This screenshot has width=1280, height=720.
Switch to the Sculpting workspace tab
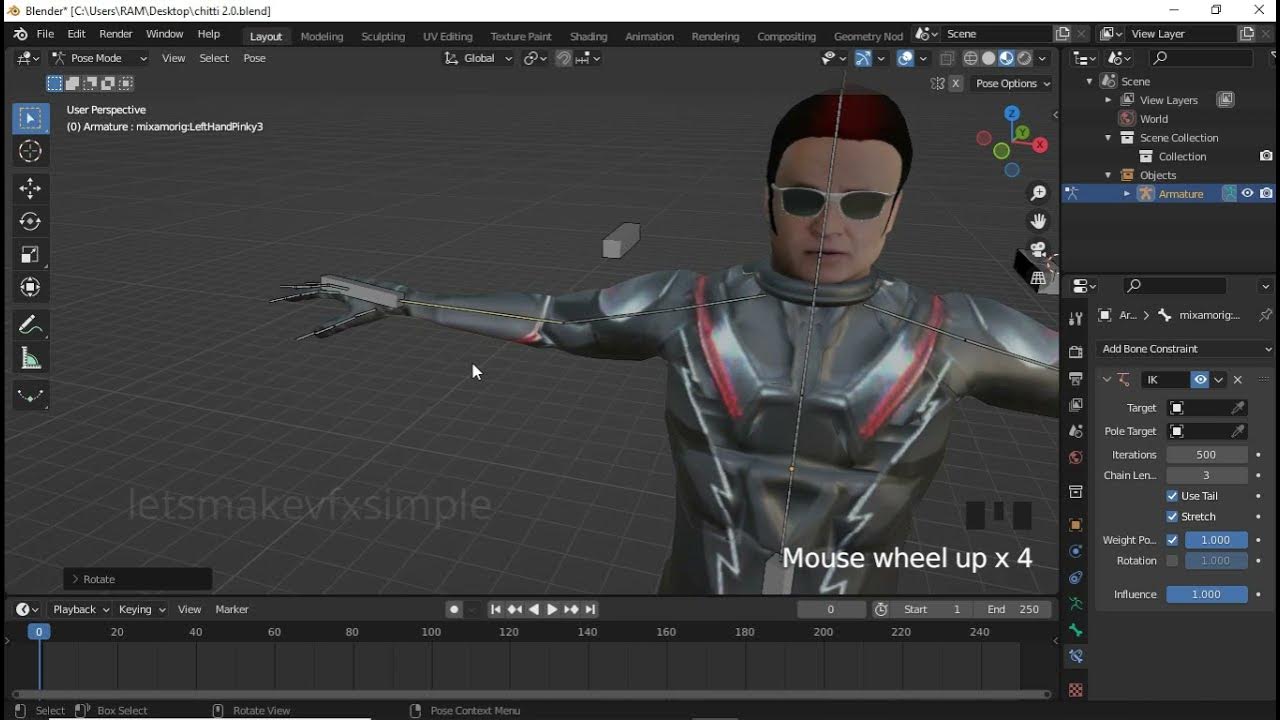(x=383, y=36)
